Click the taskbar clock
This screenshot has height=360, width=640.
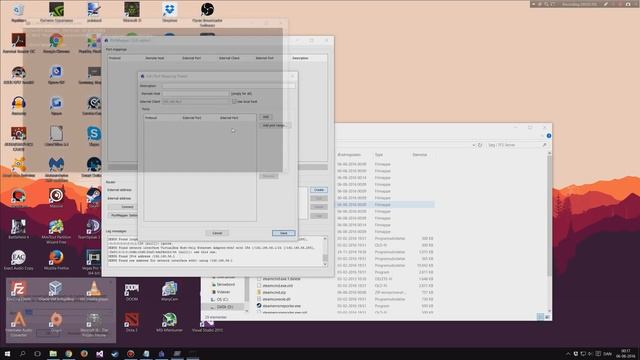point(625,353)
